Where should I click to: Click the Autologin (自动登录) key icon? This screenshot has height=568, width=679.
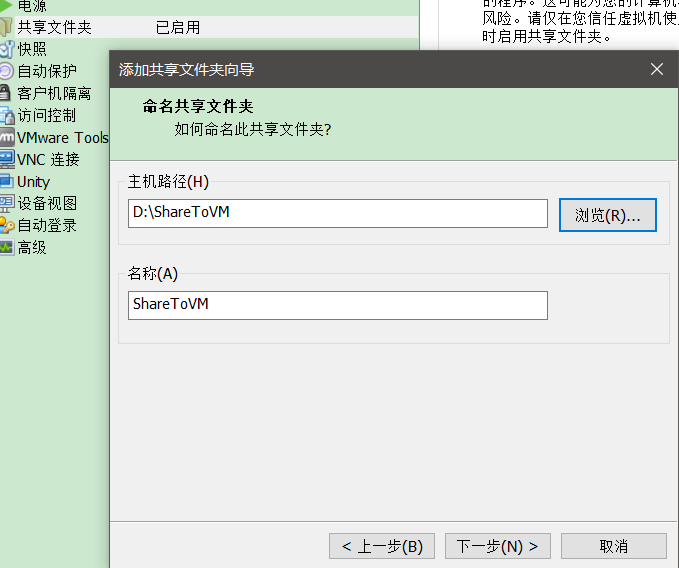(x=7, y=226)
